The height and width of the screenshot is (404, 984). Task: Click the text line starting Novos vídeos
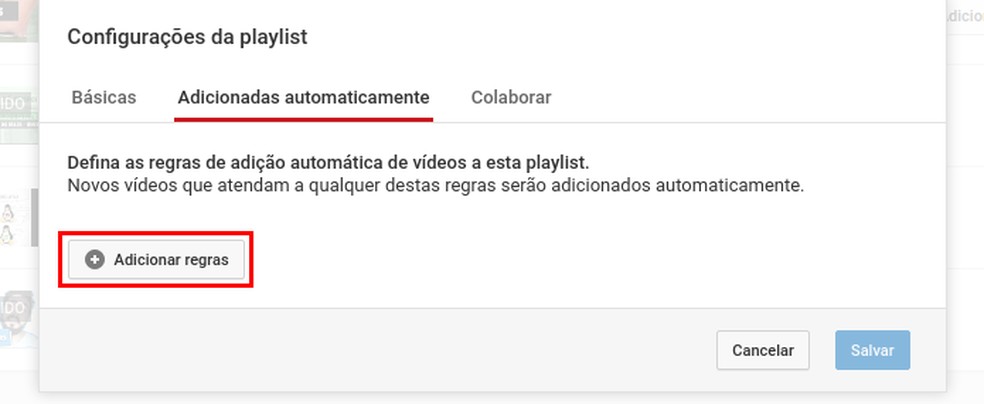[x=436, y=186]
